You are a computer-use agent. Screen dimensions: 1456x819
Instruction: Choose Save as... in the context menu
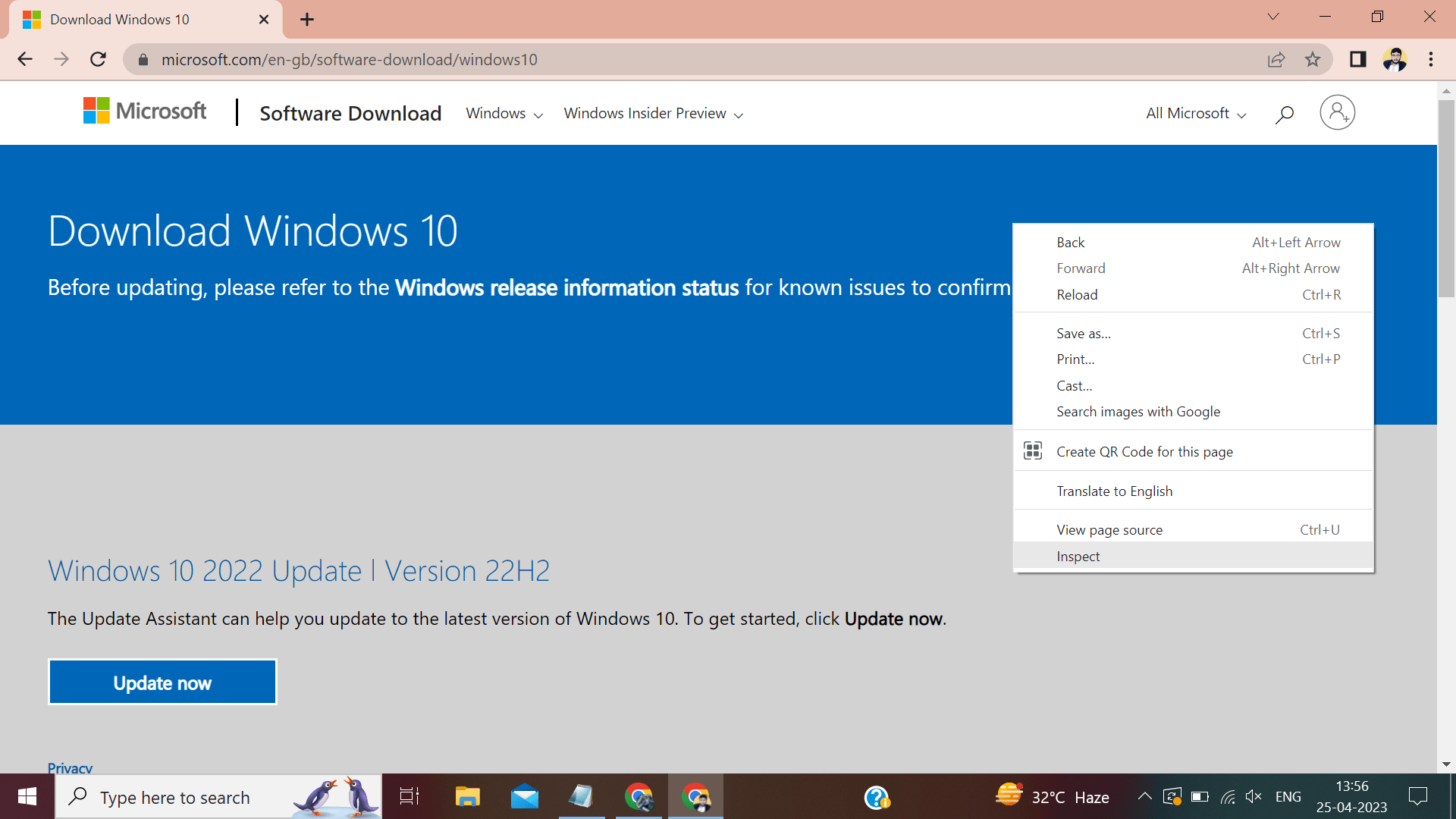point(1193,334)
